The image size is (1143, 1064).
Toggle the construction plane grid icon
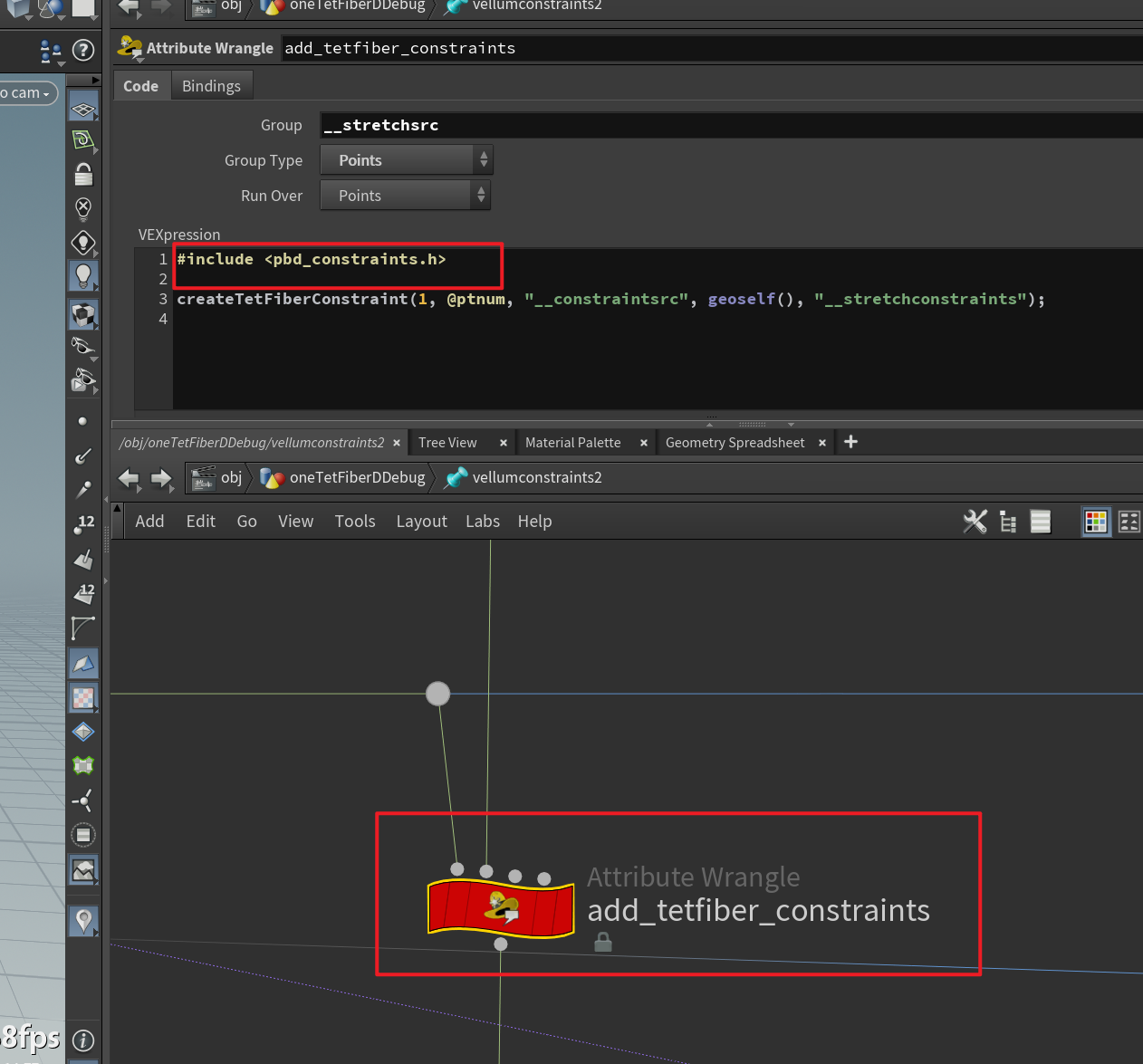83,110
